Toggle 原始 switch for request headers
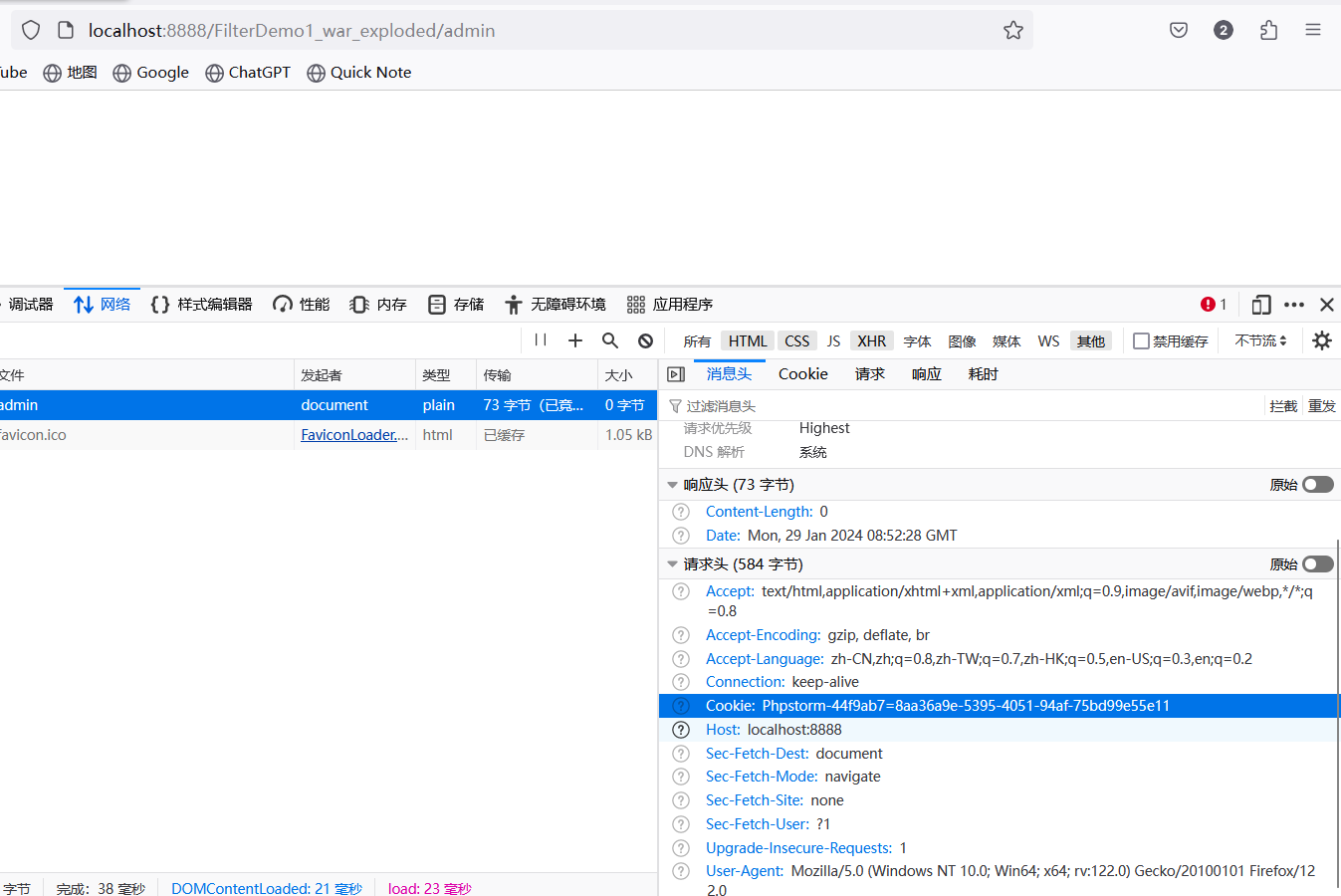 coord(1318,564)
